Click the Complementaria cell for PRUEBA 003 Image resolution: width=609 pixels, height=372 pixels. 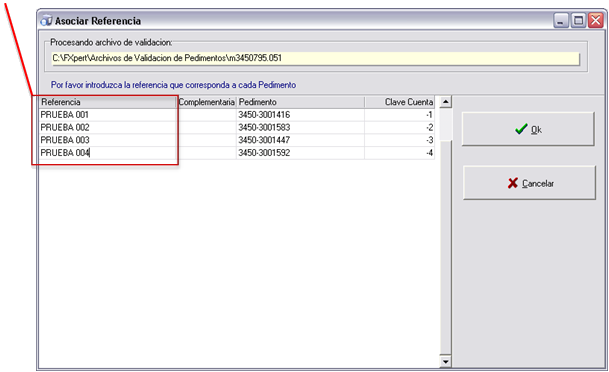[207, 140]
